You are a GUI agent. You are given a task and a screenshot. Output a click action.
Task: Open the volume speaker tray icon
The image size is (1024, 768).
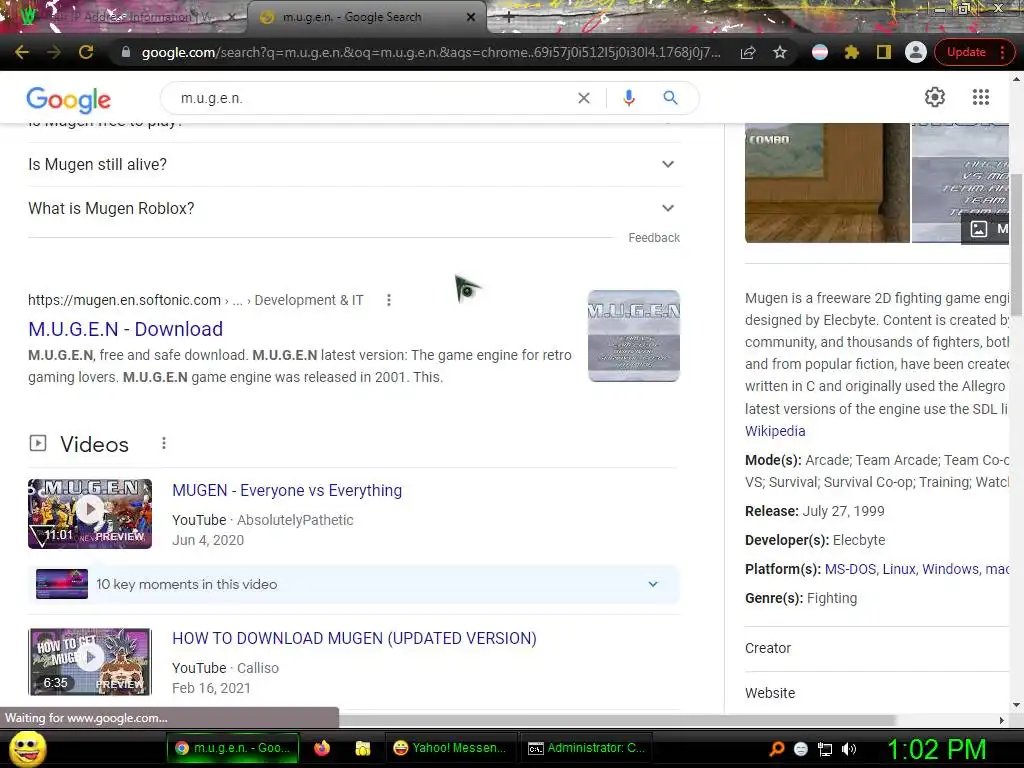(849, 749)
